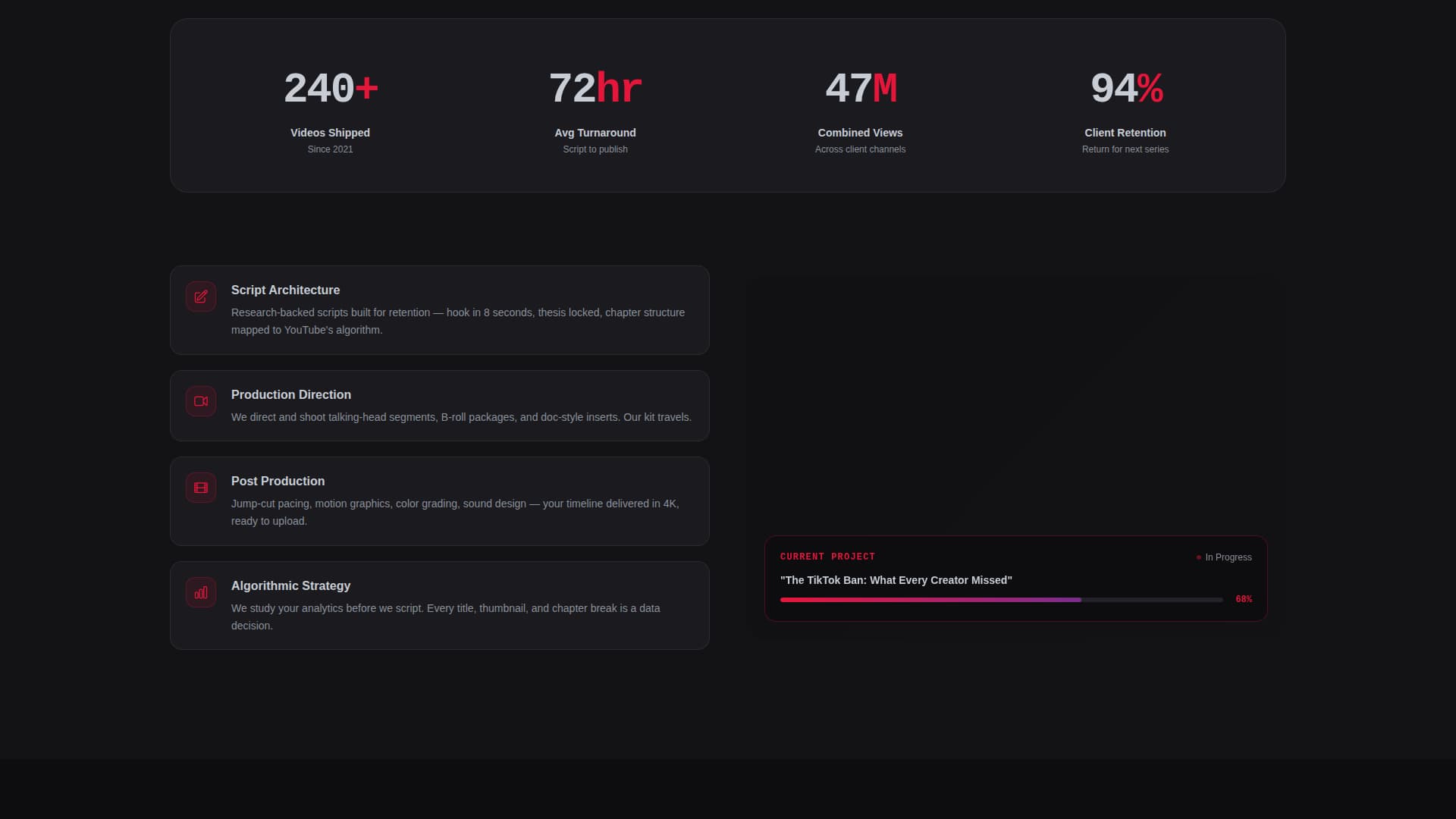This screenshot has height=819, width=1456.
Task: Click the project progress bar
Action: tap(999, 599)
